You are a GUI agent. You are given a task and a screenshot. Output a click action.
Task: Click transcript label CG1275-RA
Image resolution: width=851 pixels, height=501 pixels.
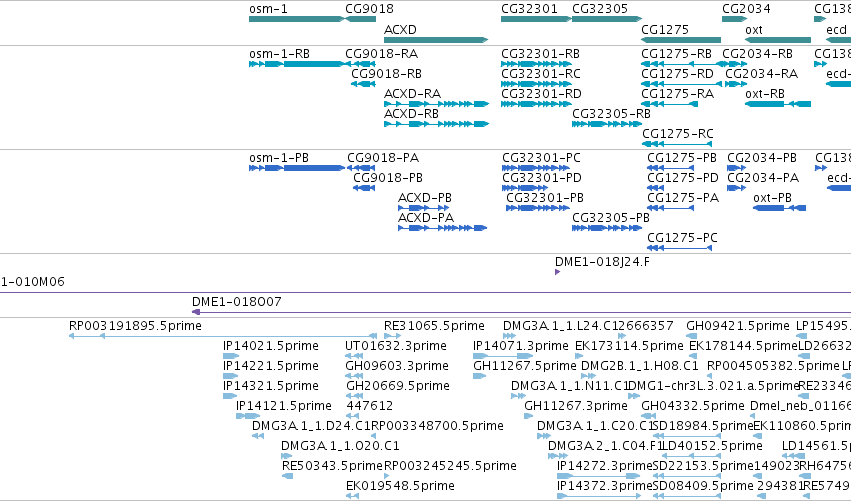click(677, 94)
